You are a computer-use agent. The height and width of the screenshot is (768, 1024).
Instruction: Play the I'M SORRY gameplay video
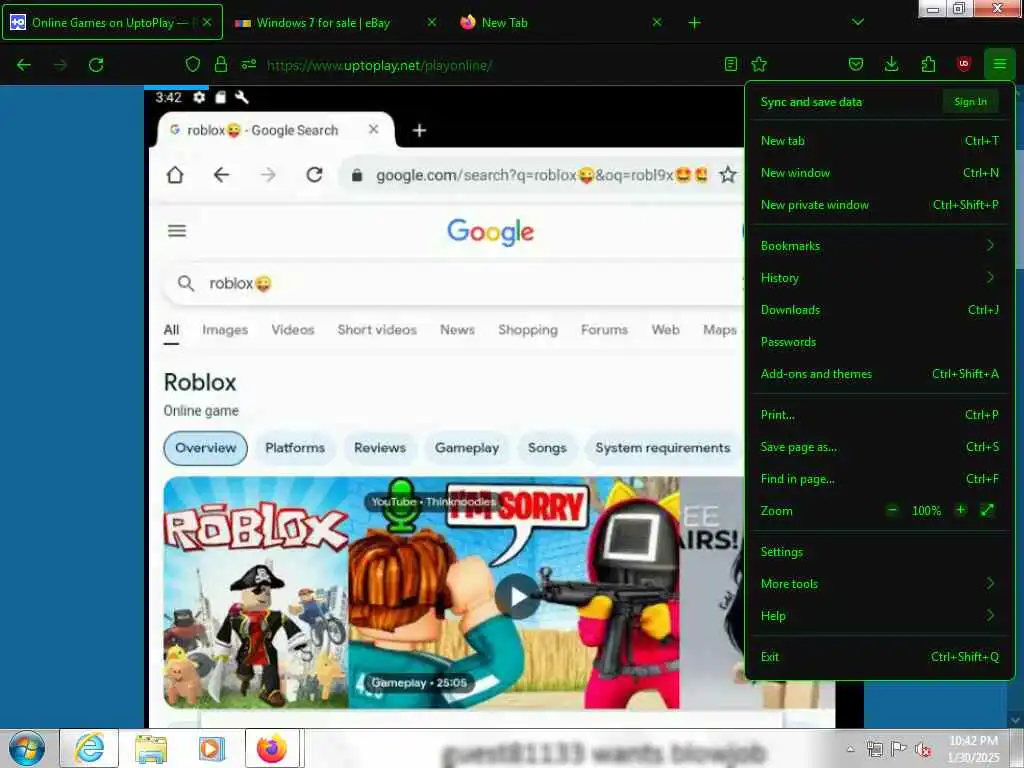(x=517, y=597)
